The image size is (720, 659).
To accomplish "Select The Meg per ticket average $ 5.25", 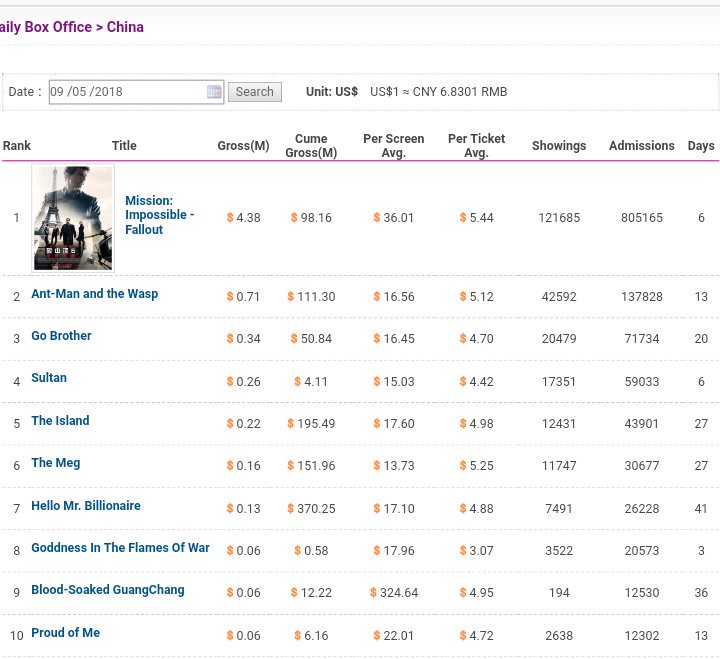I will point(477,466).
